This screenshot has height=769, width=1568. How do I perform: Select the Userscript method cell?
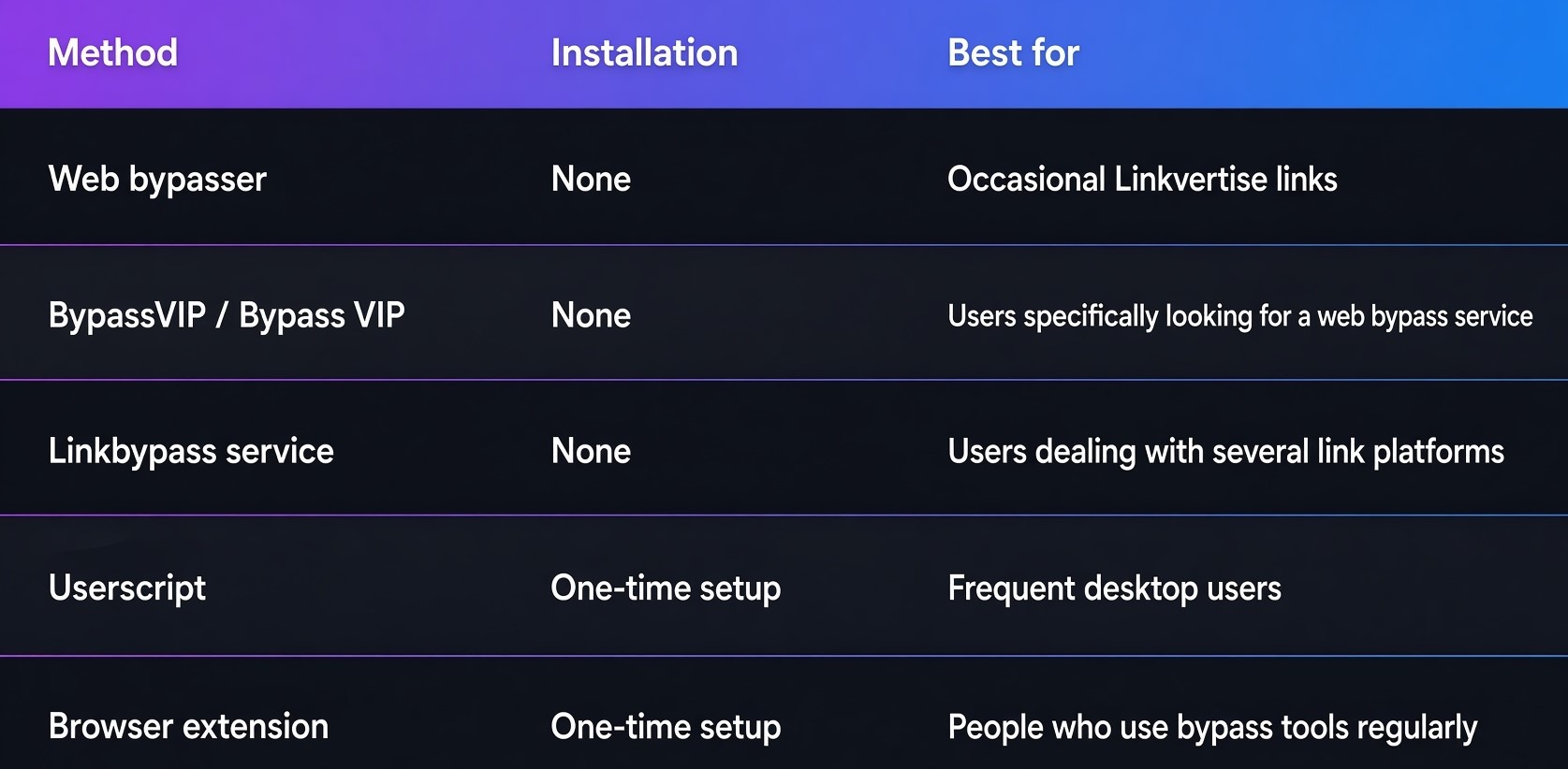point(127,588)
